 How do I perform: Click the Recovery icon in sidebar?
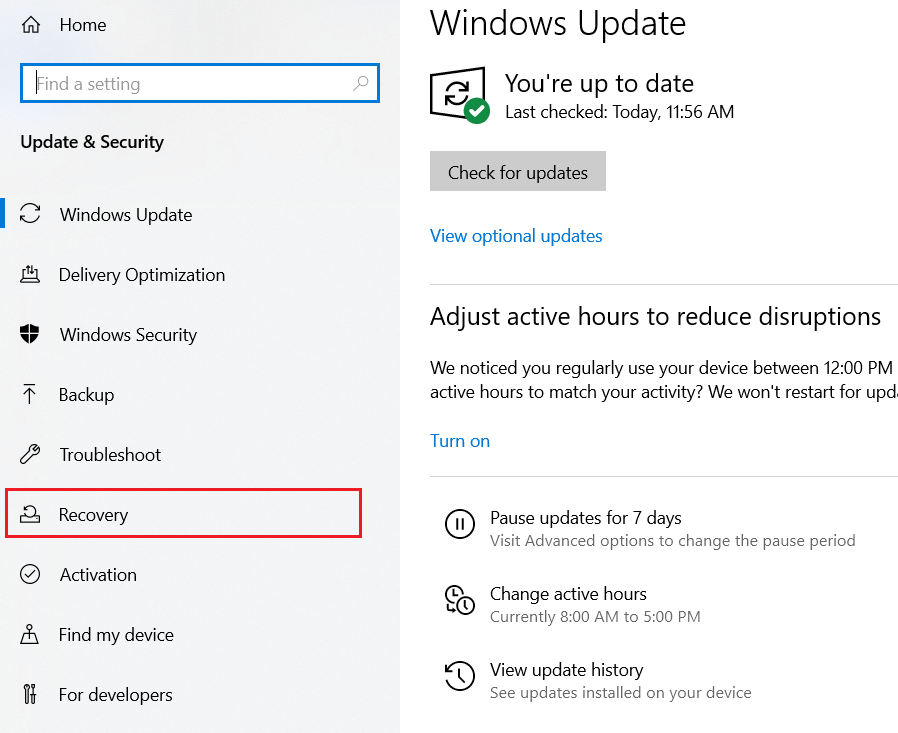pyautogui.click(x=30, y=514)
